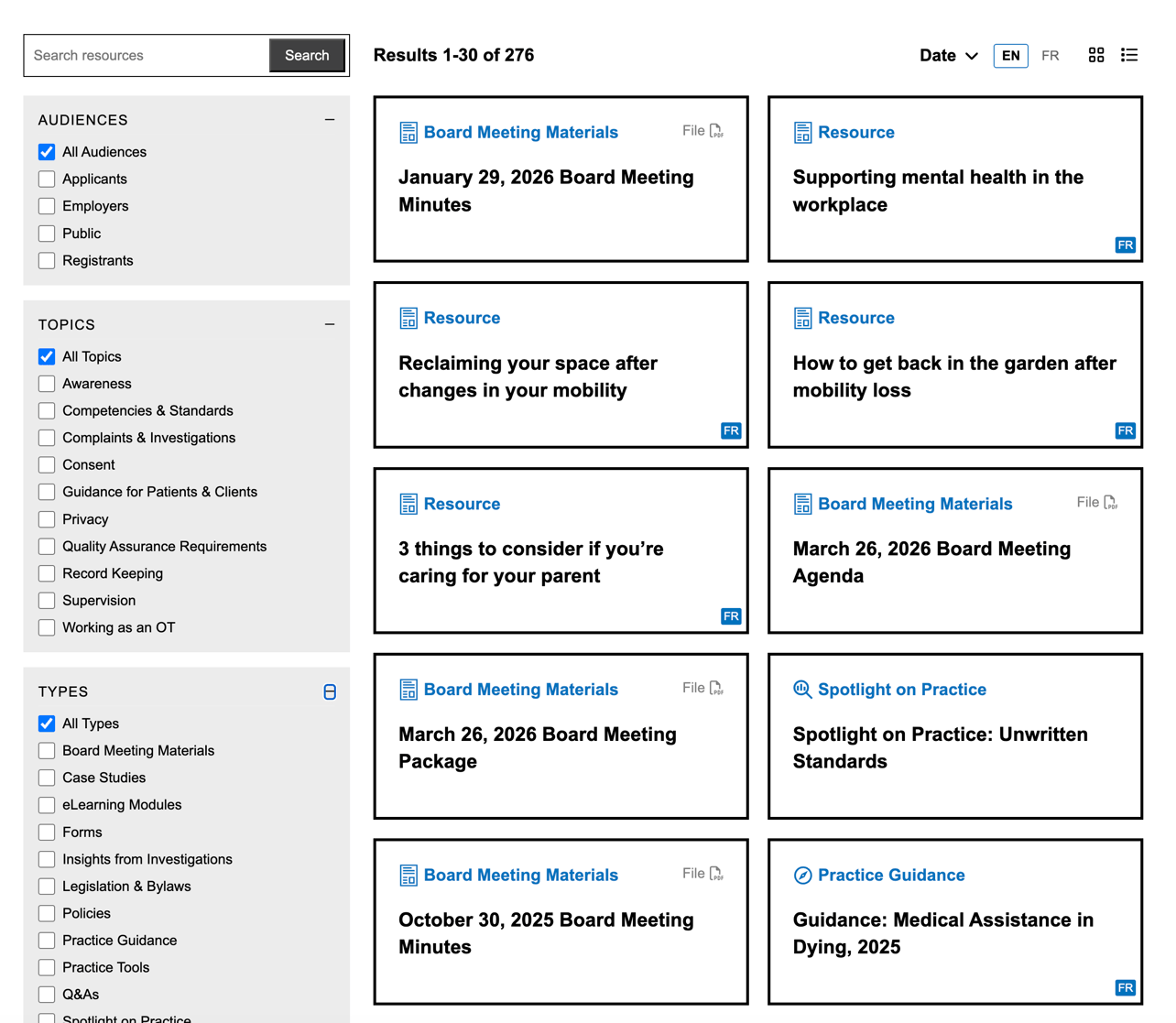This screenshot has width=1176, height=1023.
Task: Switch results language to FR
Action: point(1050,56)
